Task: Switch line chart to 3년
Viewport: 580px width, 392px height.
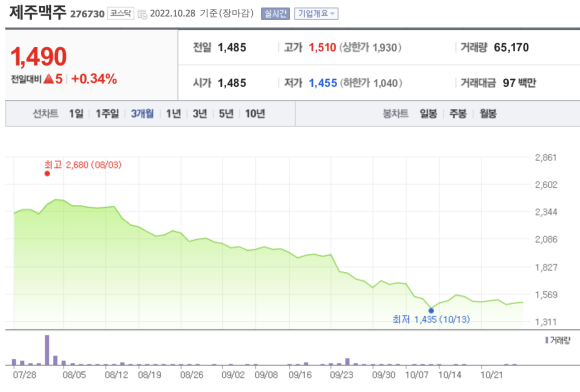Action: 200,114
